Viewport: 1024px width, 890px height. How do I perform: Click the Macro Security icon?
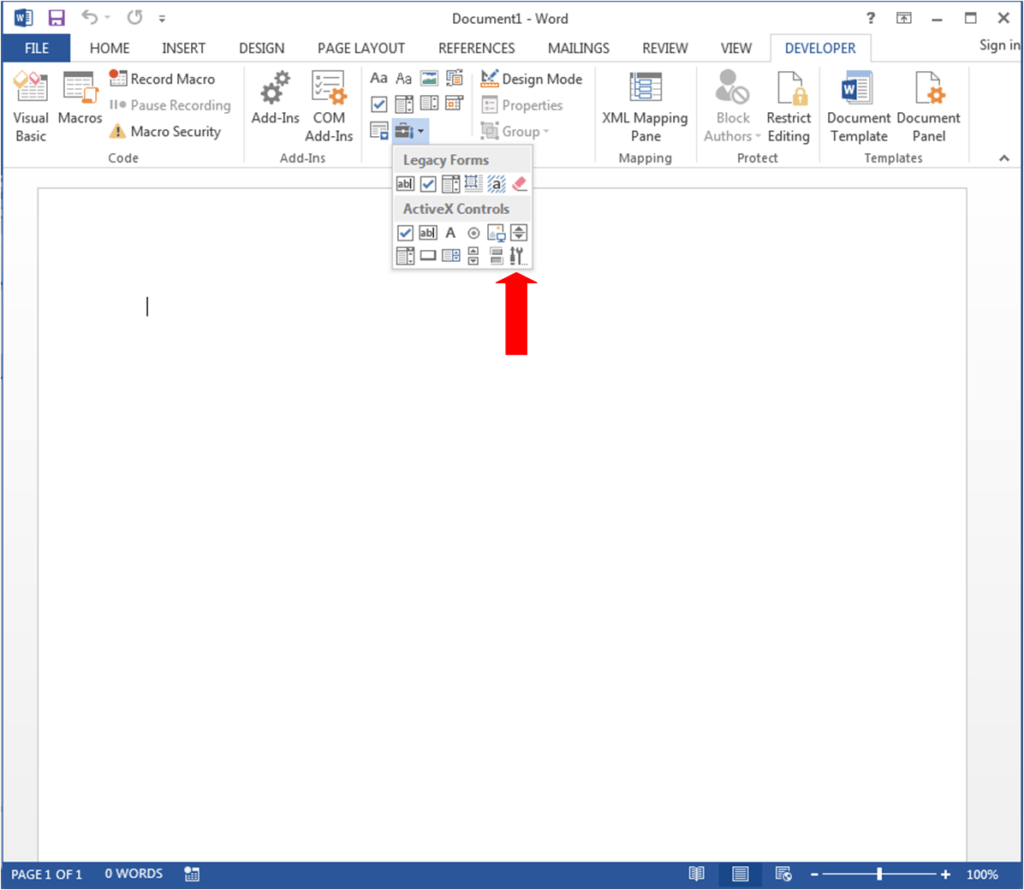coord(120,131)
